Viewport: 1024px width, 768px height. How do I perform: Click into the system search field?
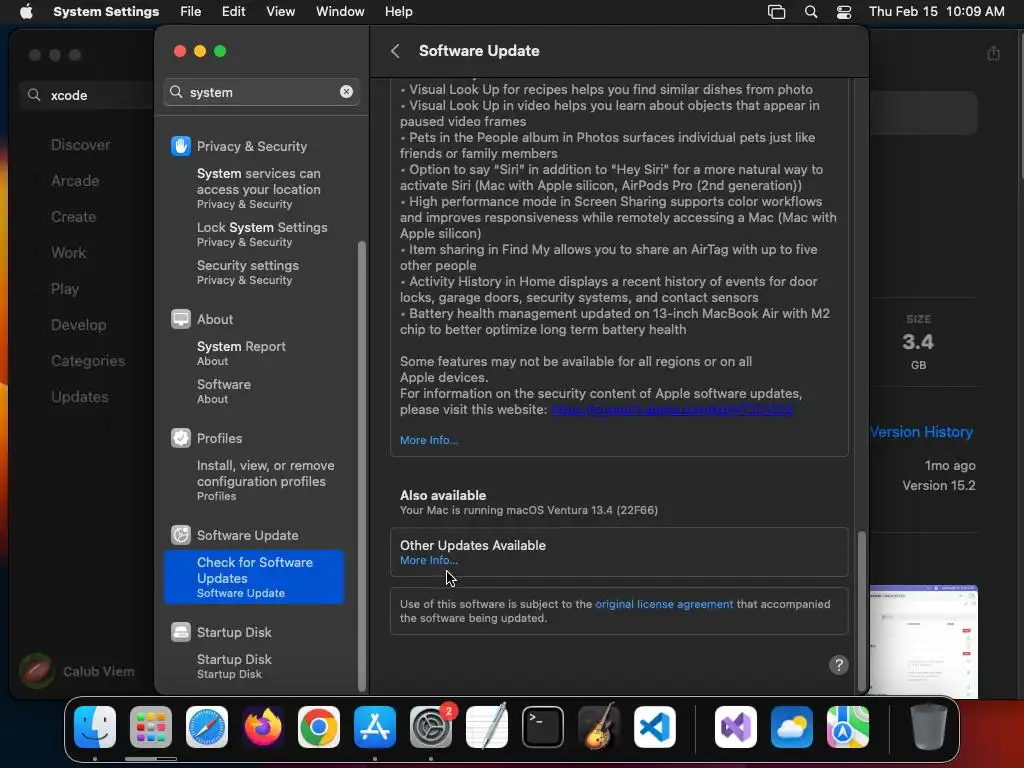261,92
